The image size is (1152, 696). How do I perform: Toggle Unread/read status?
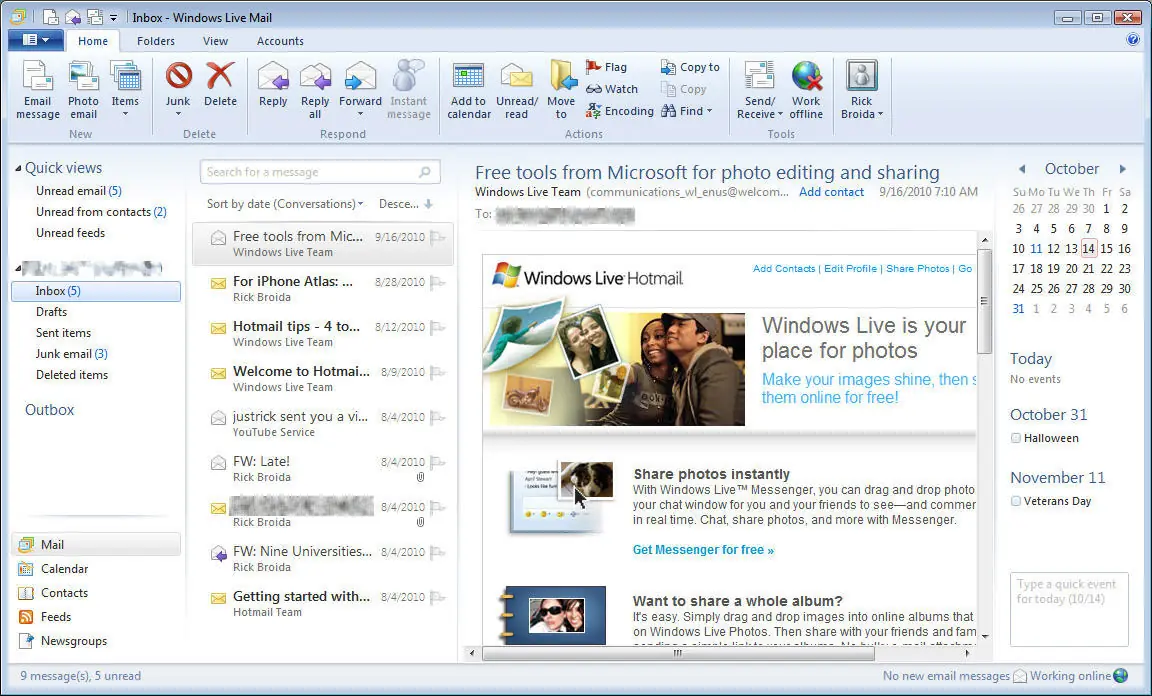[x=516, y=90]
